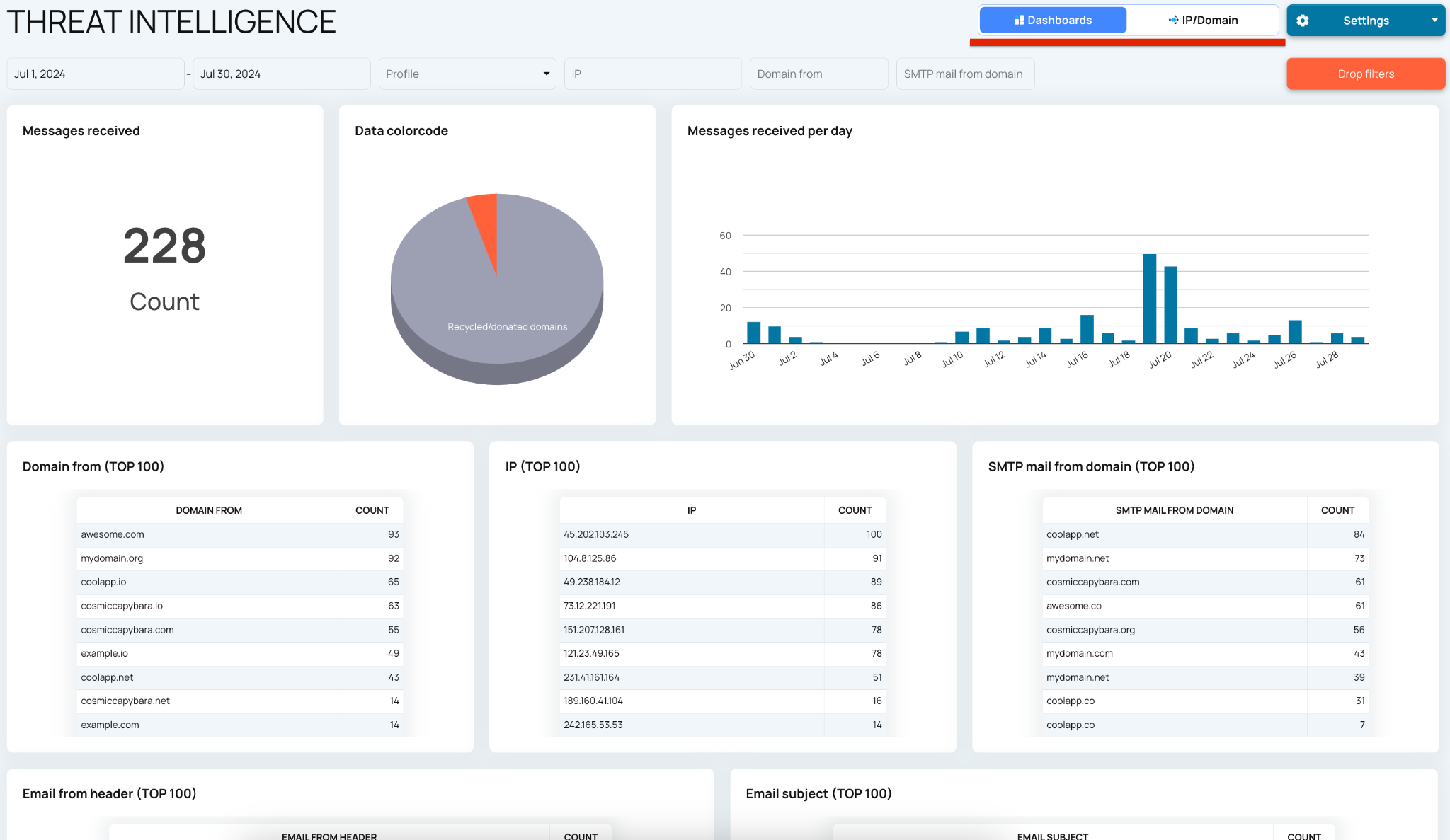
Task: Click the tallest bar near Jul 20
Action: point(1149,299)
